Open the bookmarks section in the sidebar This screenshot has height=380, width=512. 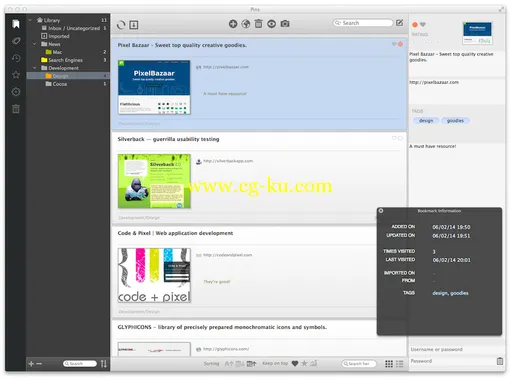pos(16,24)
